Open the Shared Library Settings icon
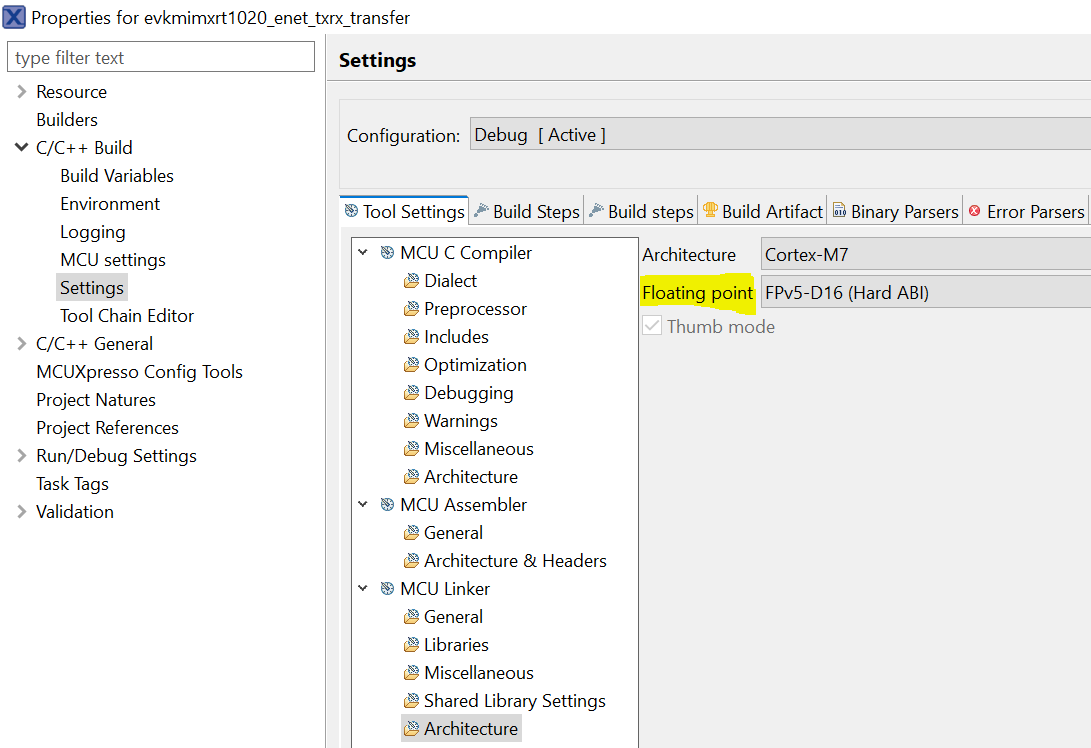1091x748 pixels. (412, 700)
